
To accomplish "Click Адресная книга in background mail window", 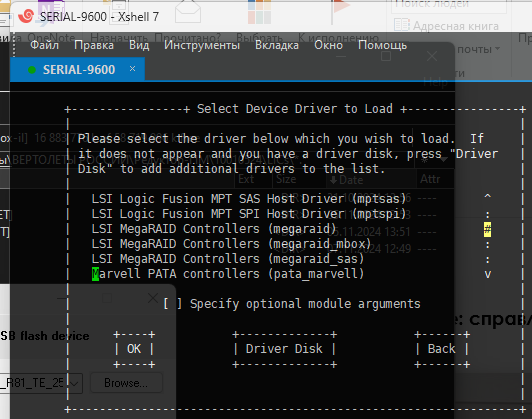I will [x=456, y=26].
